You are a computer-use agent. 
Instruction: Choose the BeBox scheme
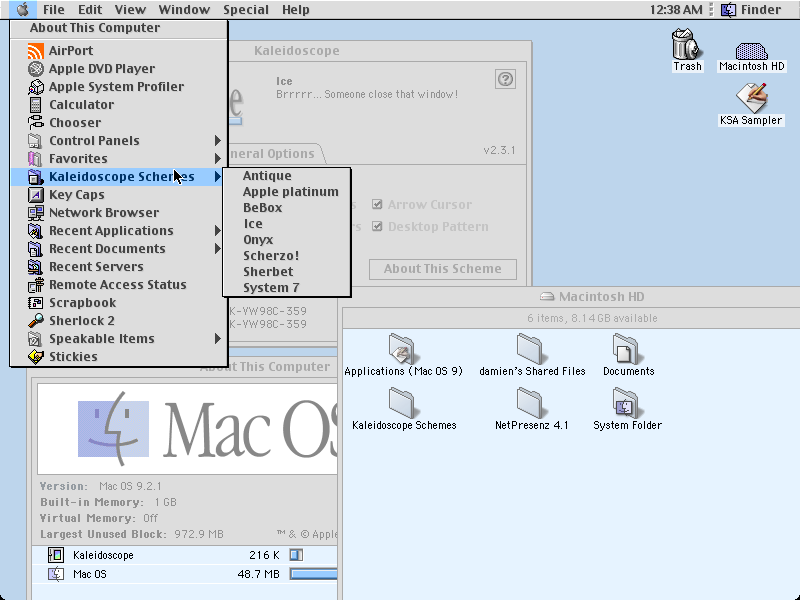[287, 208]
